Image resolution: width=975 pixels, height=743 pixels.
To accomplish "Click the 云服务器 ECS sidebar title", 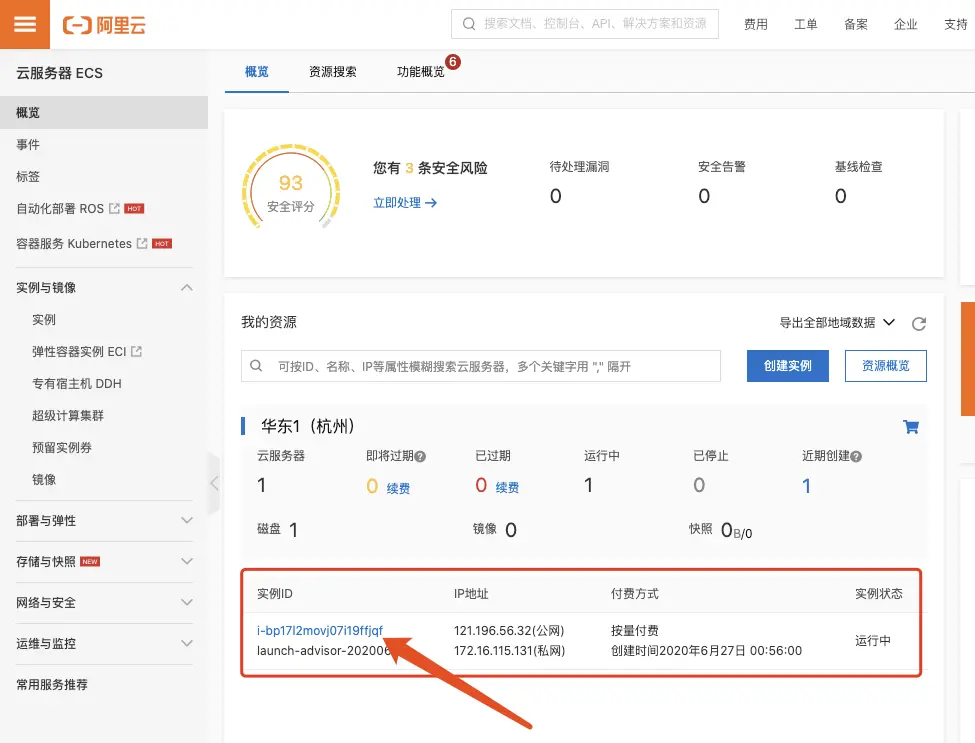I will pos(60,73).
